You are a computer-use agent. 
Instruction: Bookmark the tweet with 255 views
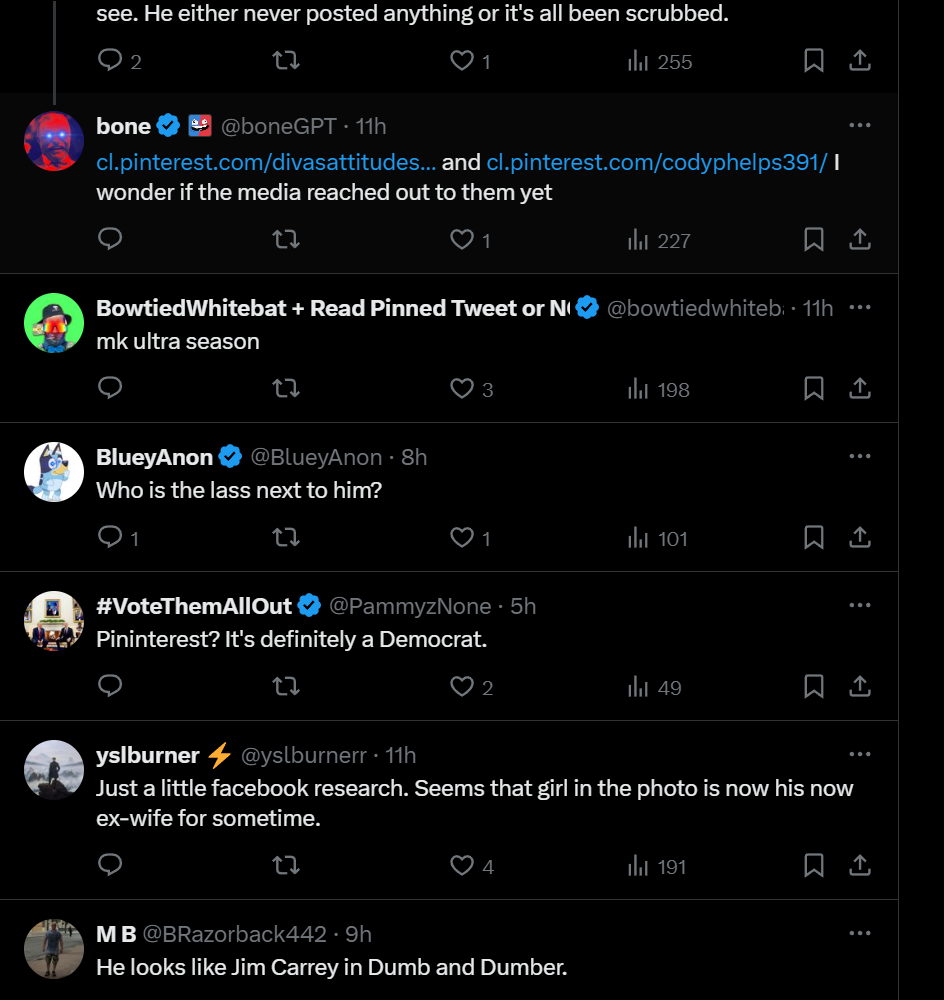pyautogui.click(x=813, y=61)
